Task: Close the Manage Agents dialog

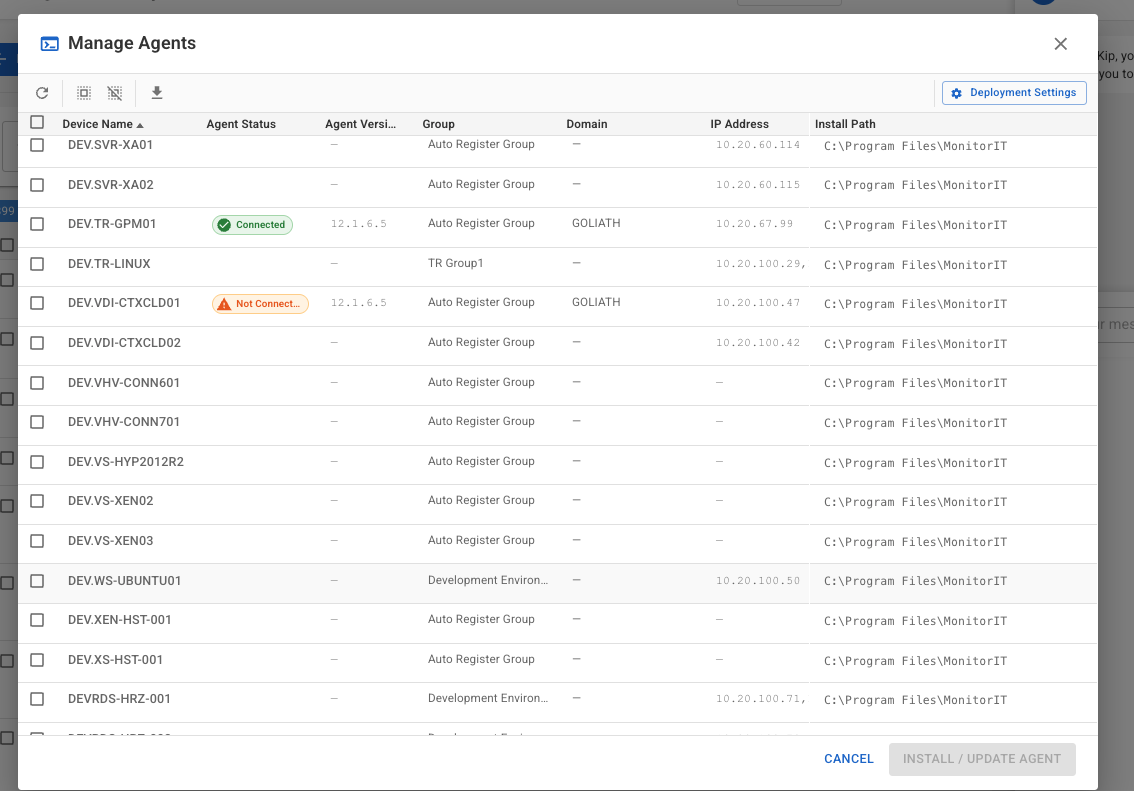Action: pos(1060,44)
